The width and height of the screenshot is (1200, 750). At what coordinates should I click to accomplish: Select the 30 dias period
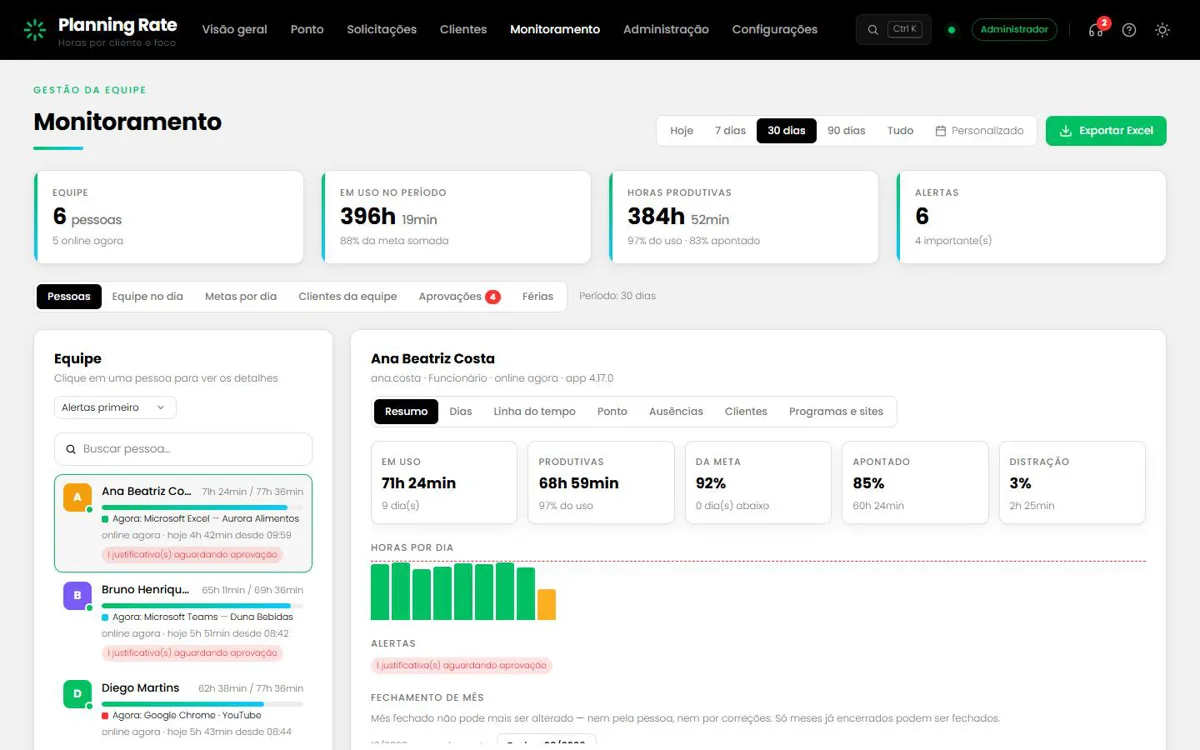pyautogui.click(x=786, y=131)
